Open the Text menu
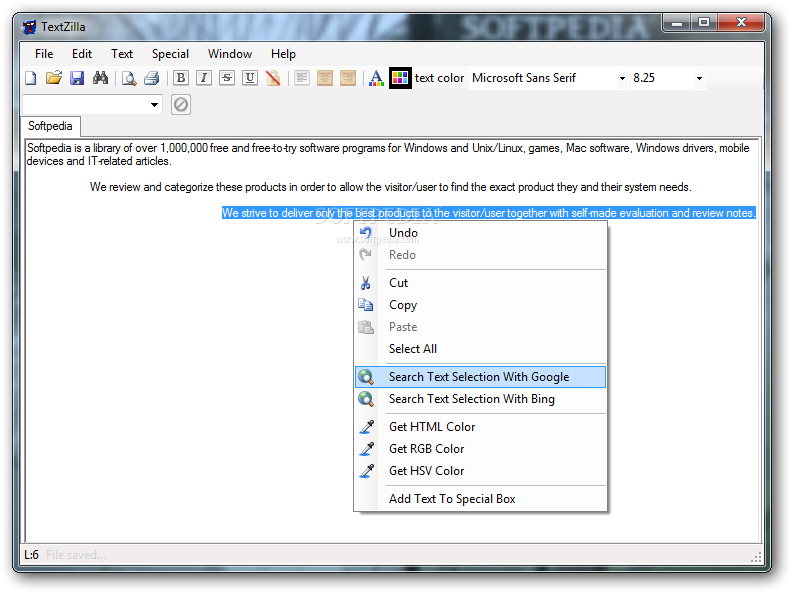The width and height of the screenshot is (792, 593). tap(122, 54)
